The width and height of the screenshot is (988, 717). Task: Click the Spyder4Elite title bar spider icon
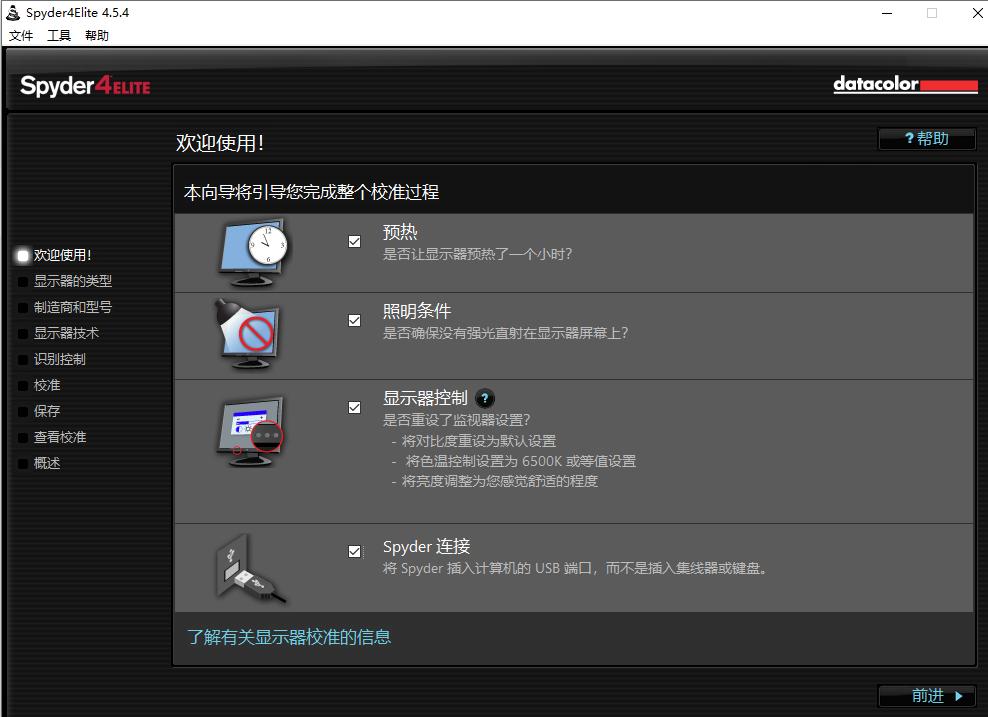(x=12, y=13)
